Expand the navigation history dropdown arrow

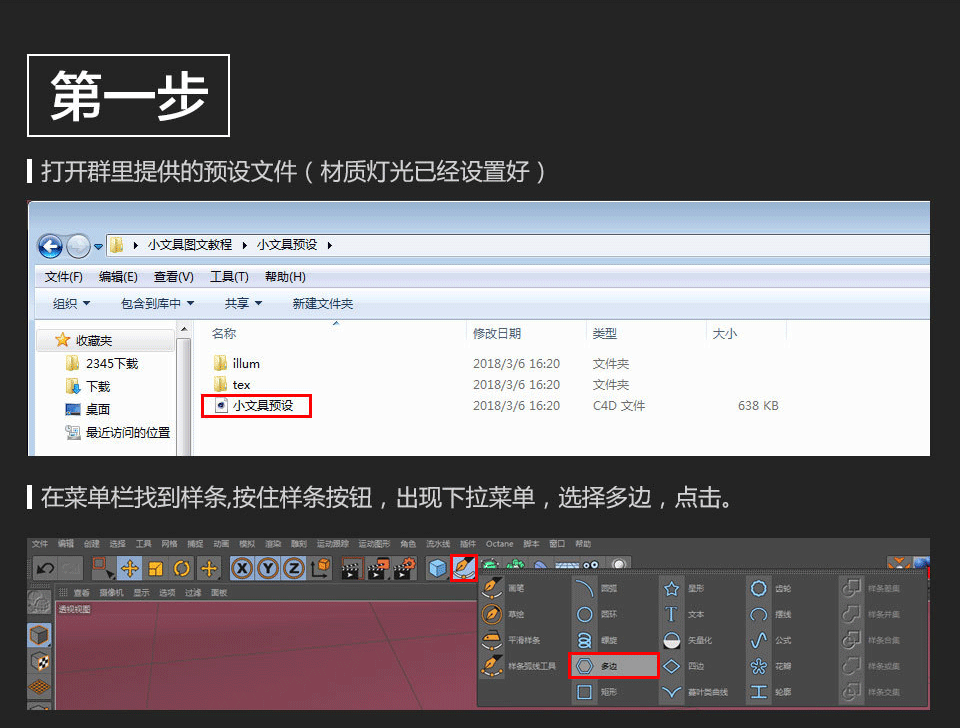coord(100,244)
